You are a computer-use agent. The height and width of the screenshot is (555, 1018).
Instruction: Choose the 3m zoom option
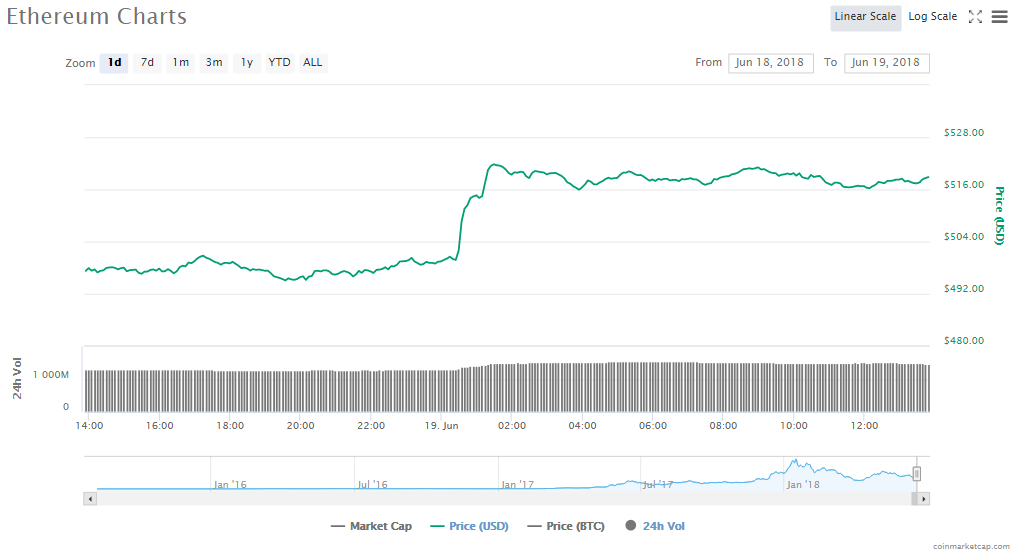(214, 63)
